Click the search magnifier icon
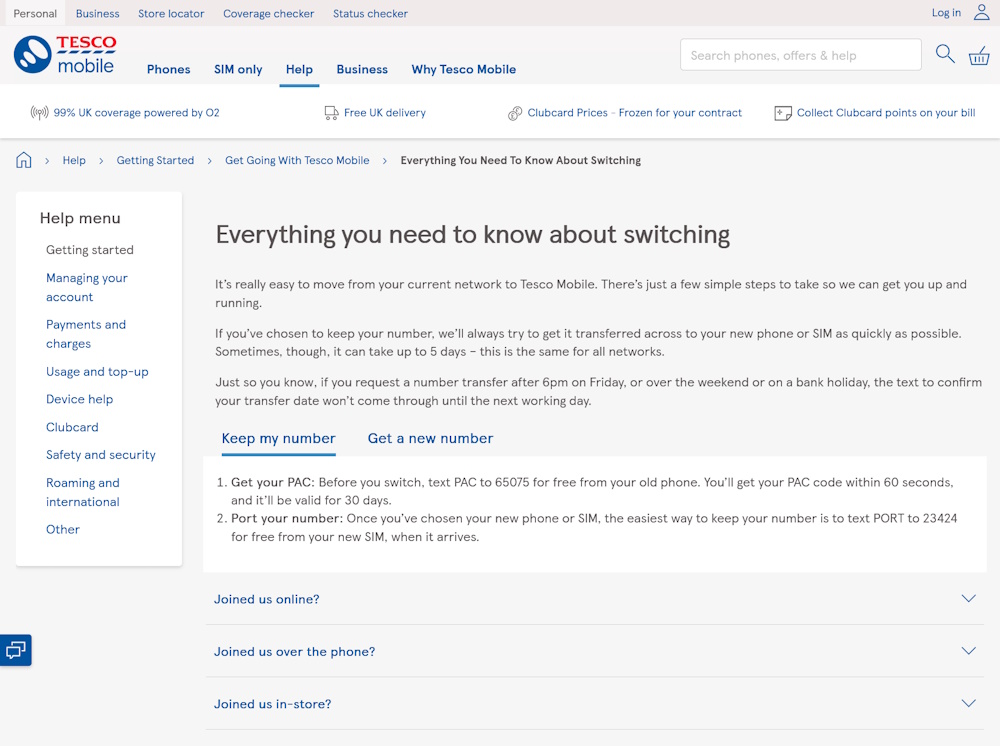Image resolution: width=1000 pixels, height=746 pixels. point(945,54)
